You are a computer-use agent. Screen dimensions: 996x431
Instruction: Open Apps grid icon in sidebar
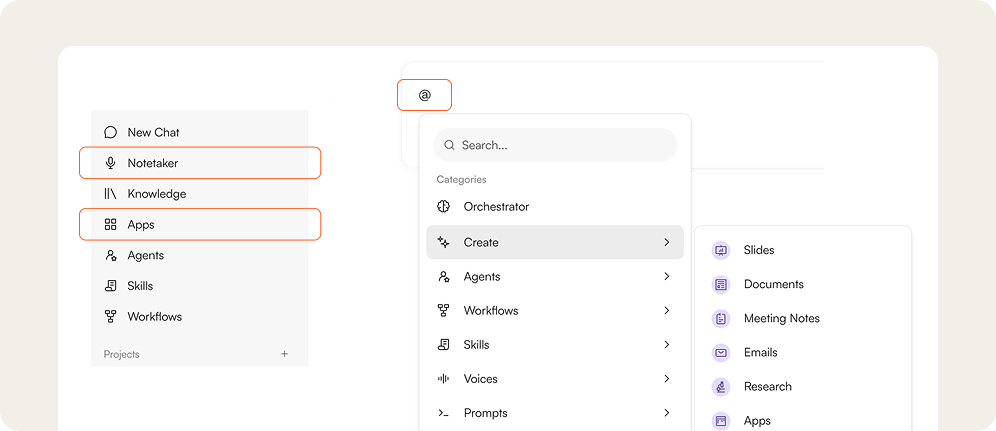[111, 225]
